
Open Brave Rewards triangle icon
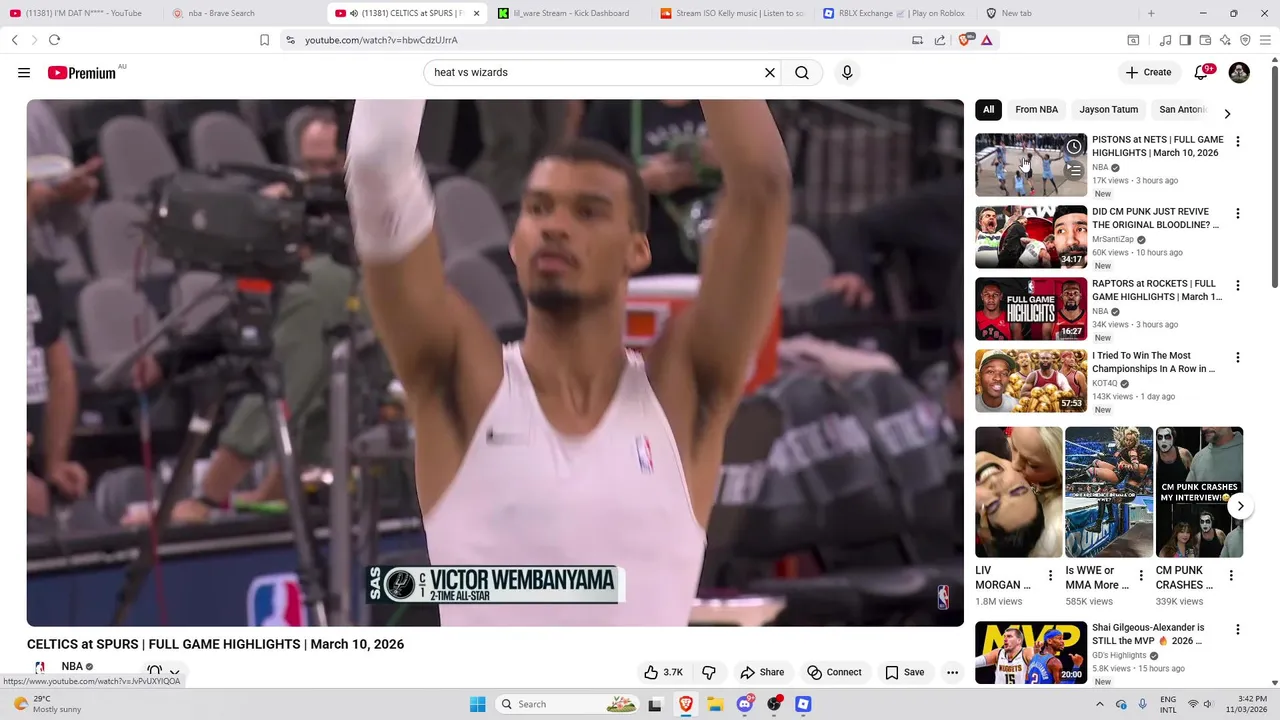pos(986,40)
